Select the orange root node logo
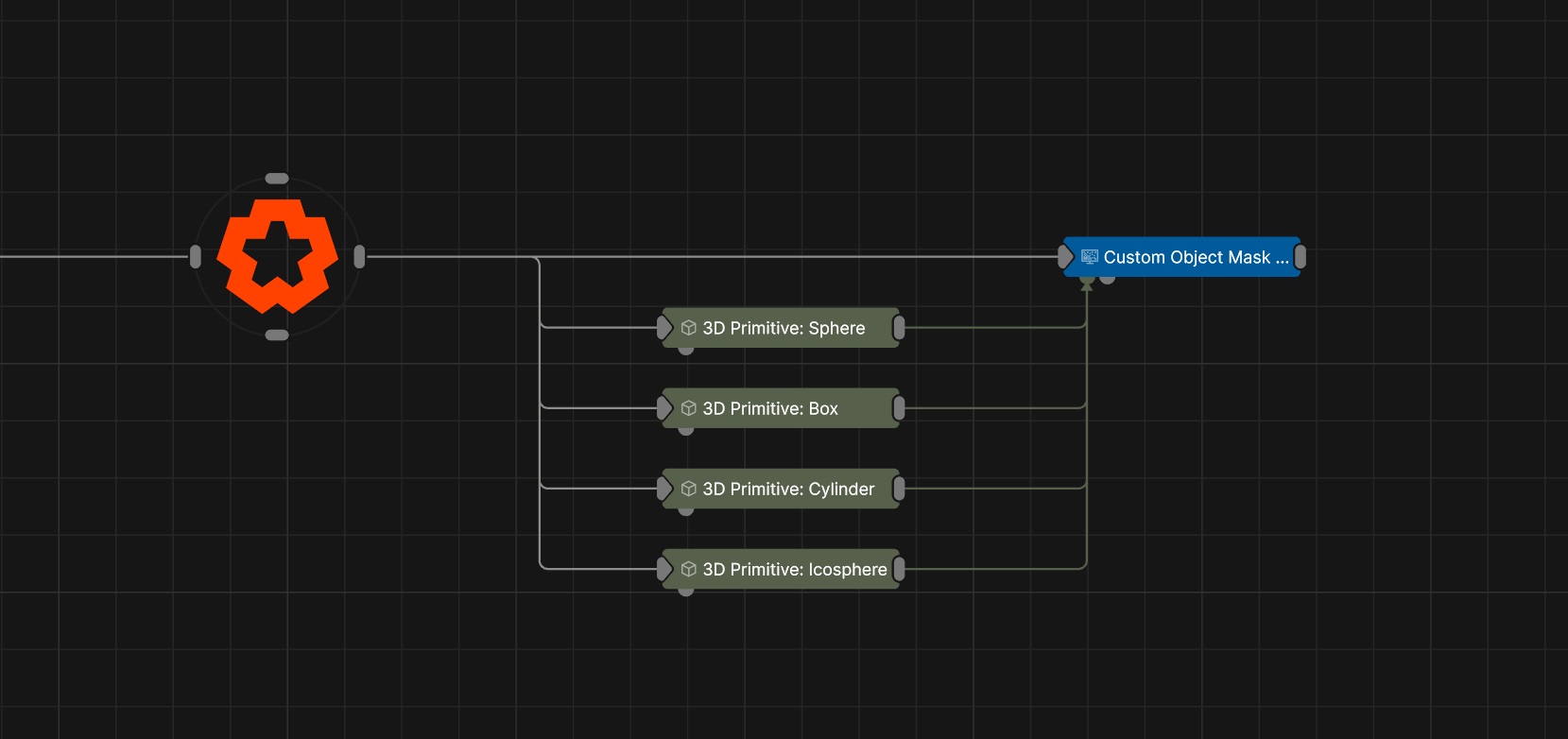Screen dimensions: 1568x739 click(277, 256)
